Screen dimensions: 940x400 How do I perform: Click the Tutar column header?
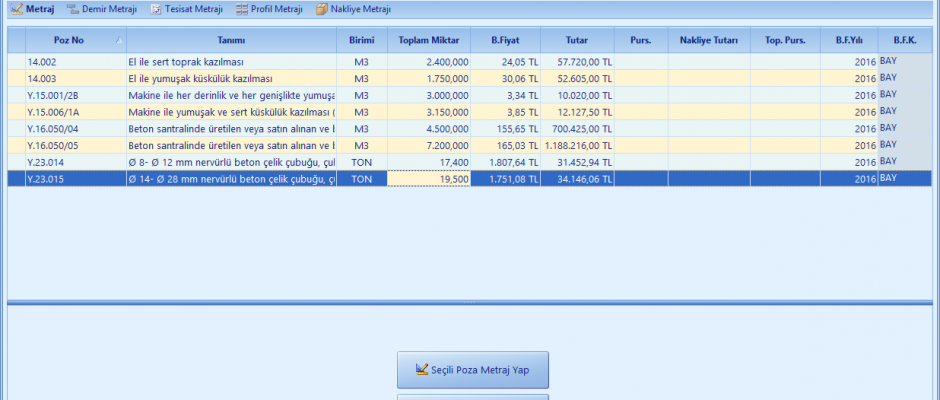576,41
